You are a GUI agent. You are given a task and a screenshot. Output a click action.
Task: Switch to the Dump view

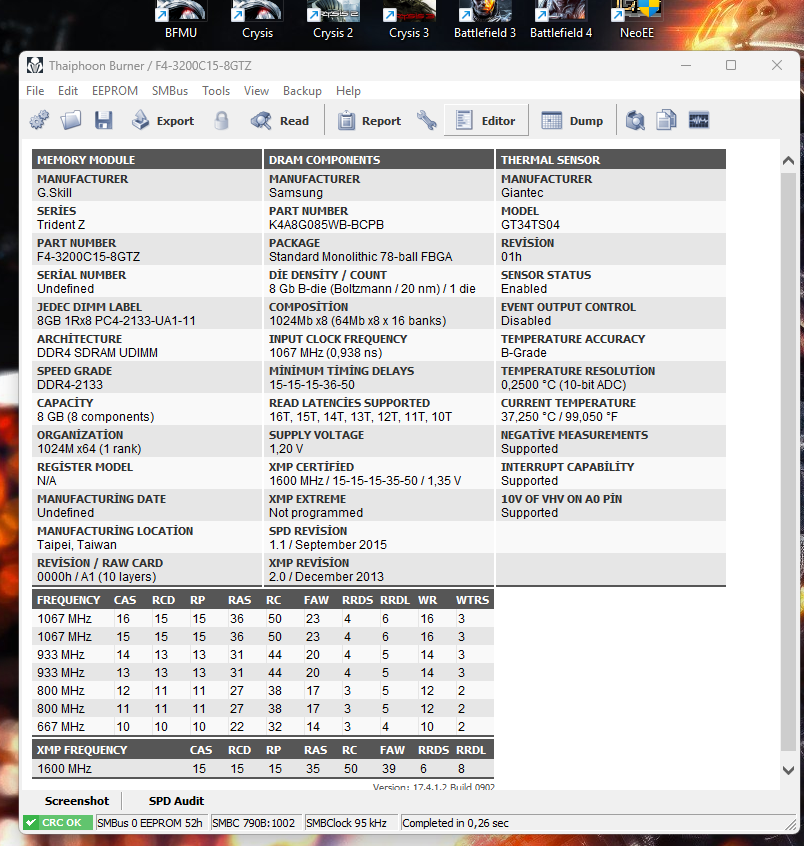pos(572,120)
